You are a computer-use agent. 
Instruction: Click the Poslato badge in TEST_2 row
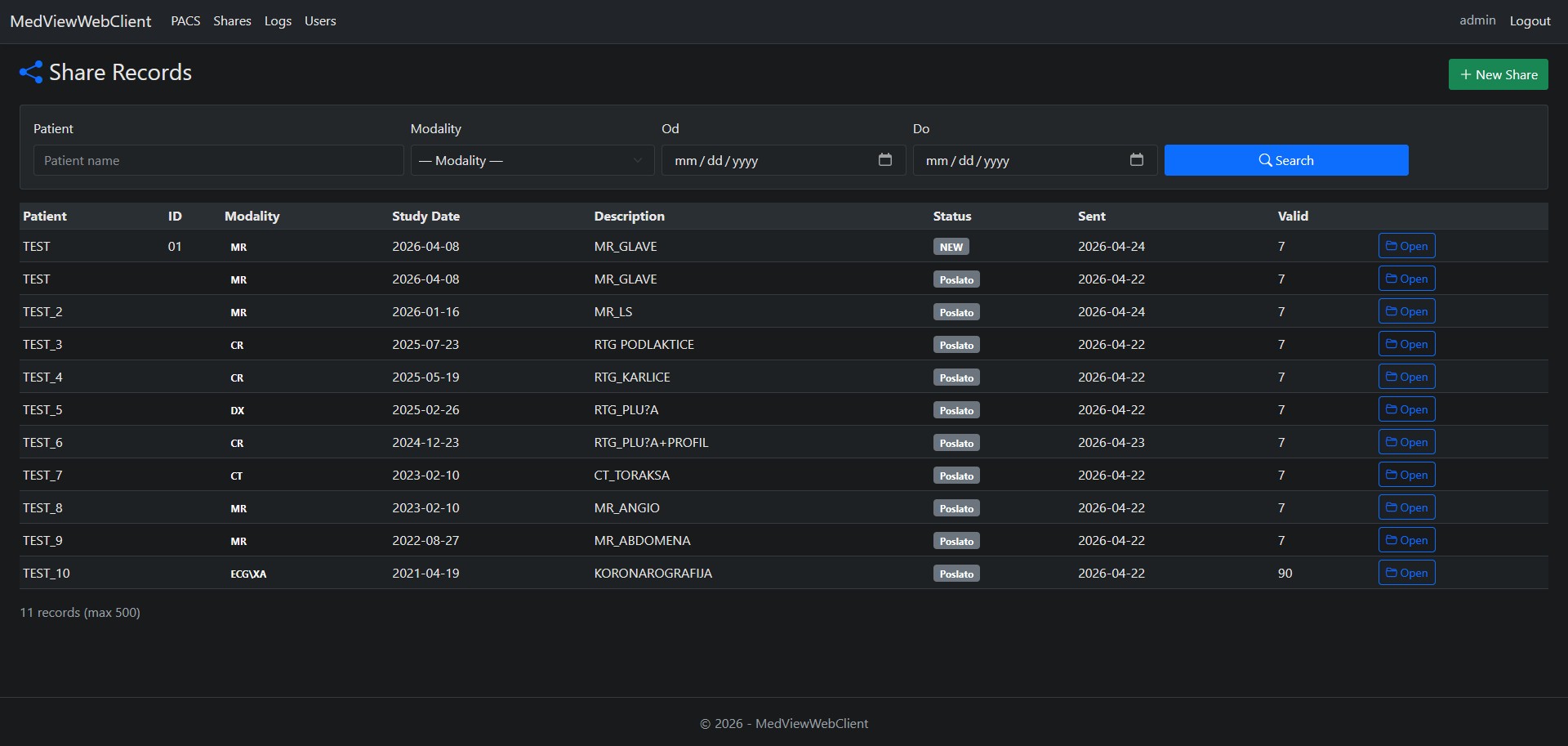coord(956,312)
